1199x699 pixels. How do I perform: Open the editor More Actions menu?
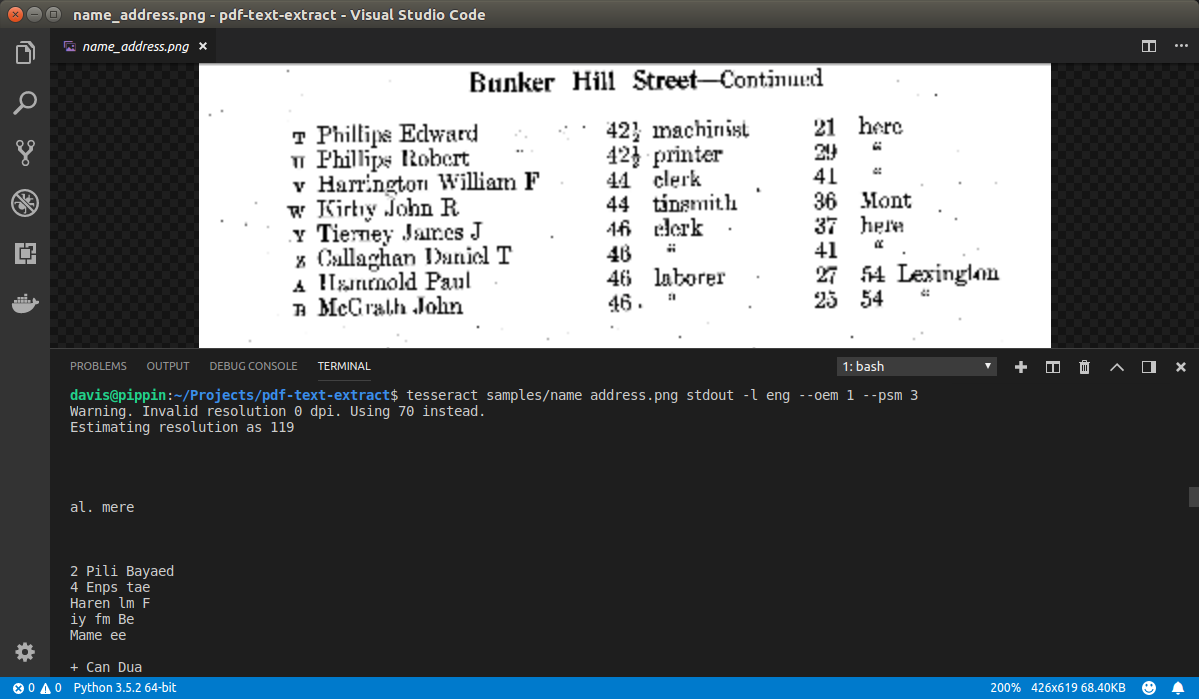pos(1181,46)
